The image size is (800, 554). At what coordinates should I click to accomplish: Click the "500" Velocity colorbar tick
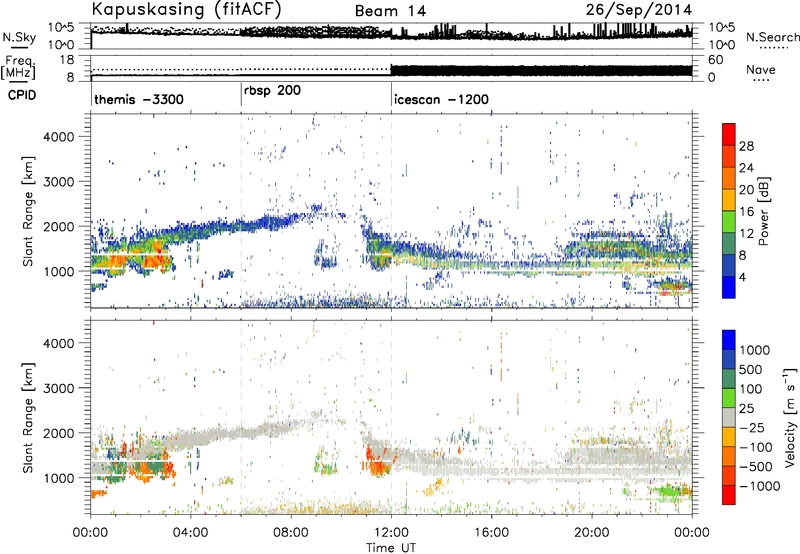[x=751, y=369]
